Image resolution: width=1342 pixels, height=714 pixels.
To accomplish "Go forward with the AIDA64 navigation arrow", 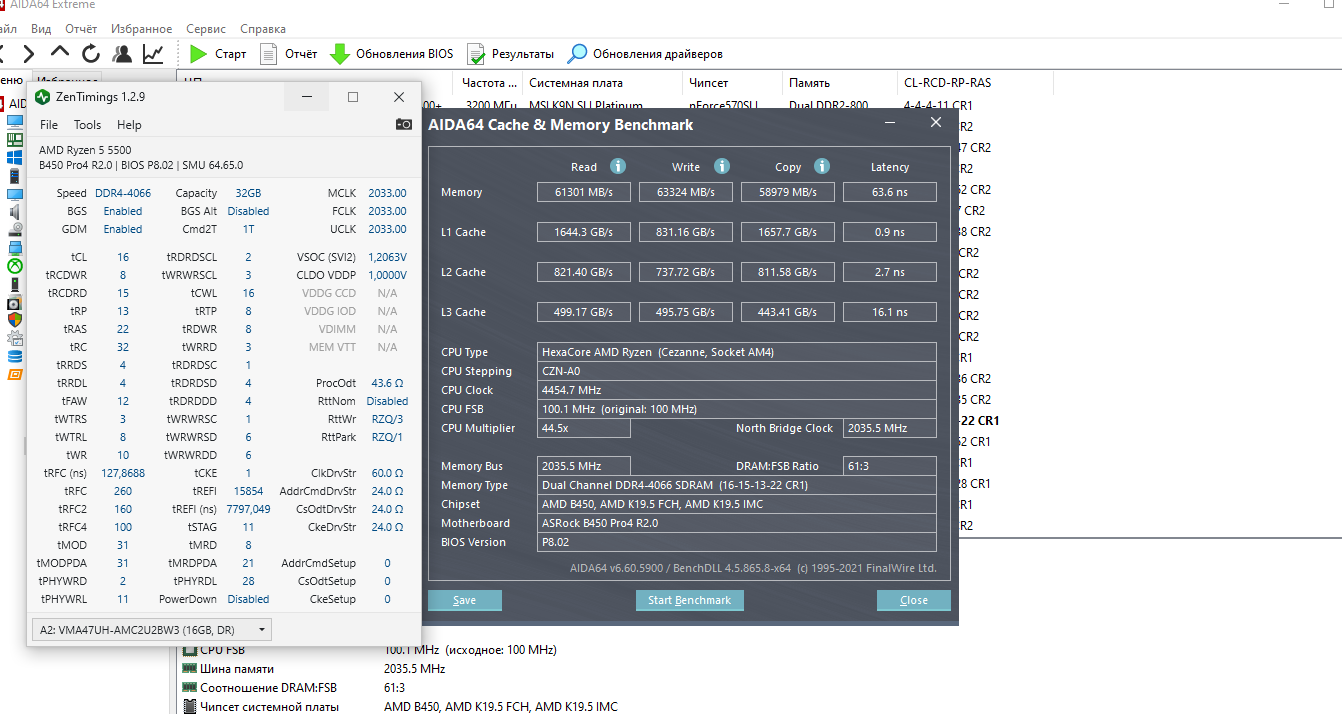I will pos(29,54).
